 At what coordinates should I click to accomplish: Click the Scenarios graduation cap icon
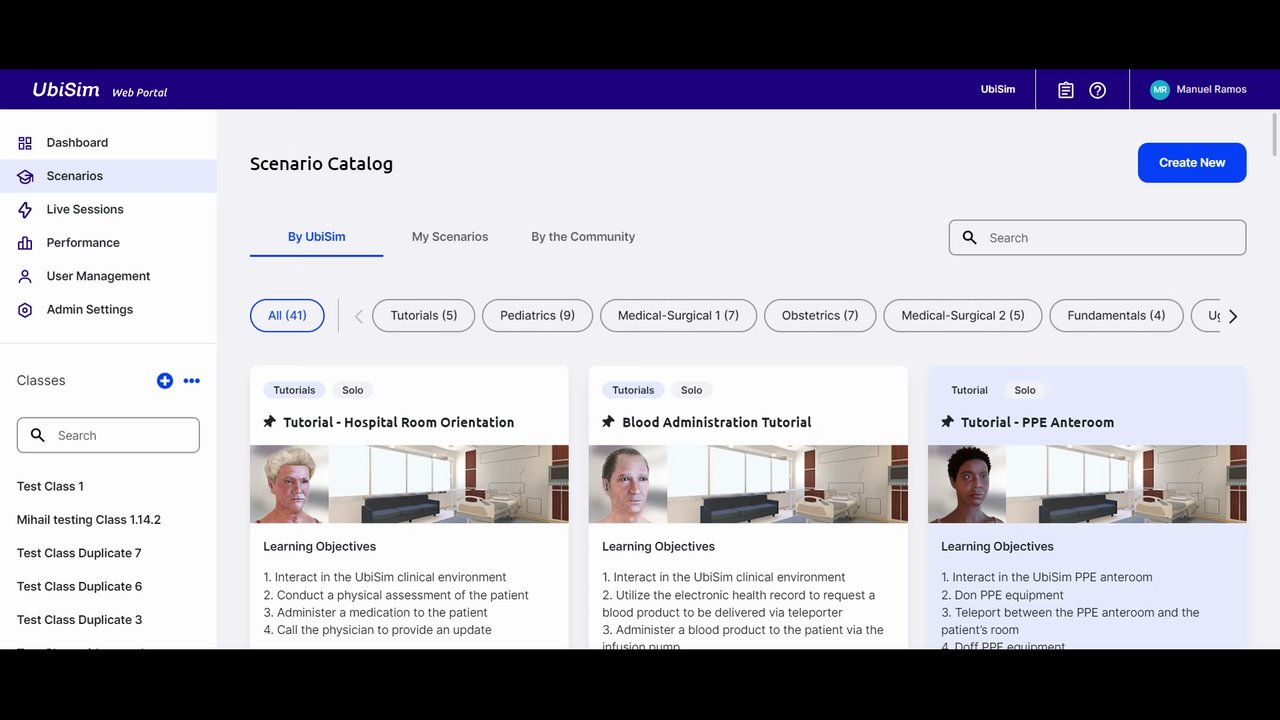point(25,176)
